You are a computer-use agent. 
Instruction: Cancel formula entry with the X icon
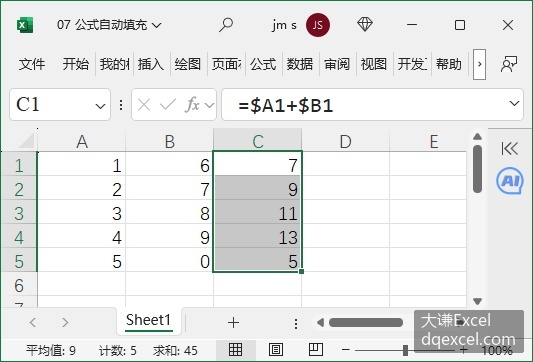[x=144, y=105]
